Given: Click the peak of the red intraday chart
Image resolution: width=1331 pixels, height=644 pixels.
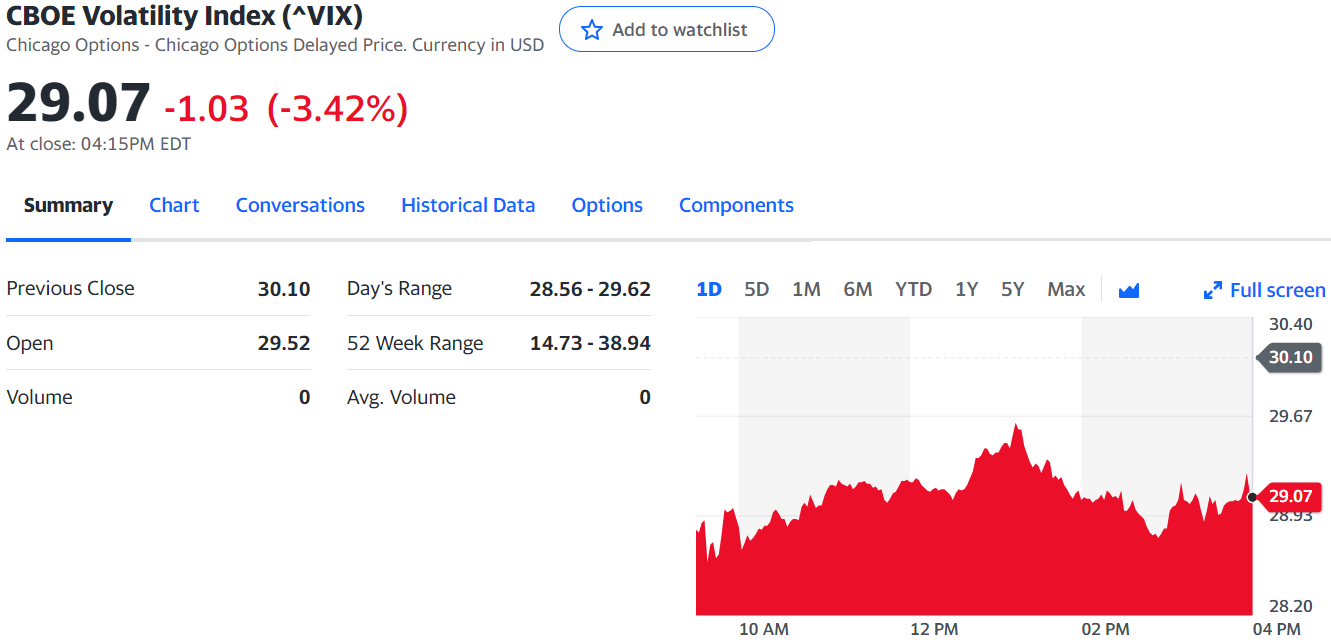Looking at the screenshot, I should pos(1017,426).
